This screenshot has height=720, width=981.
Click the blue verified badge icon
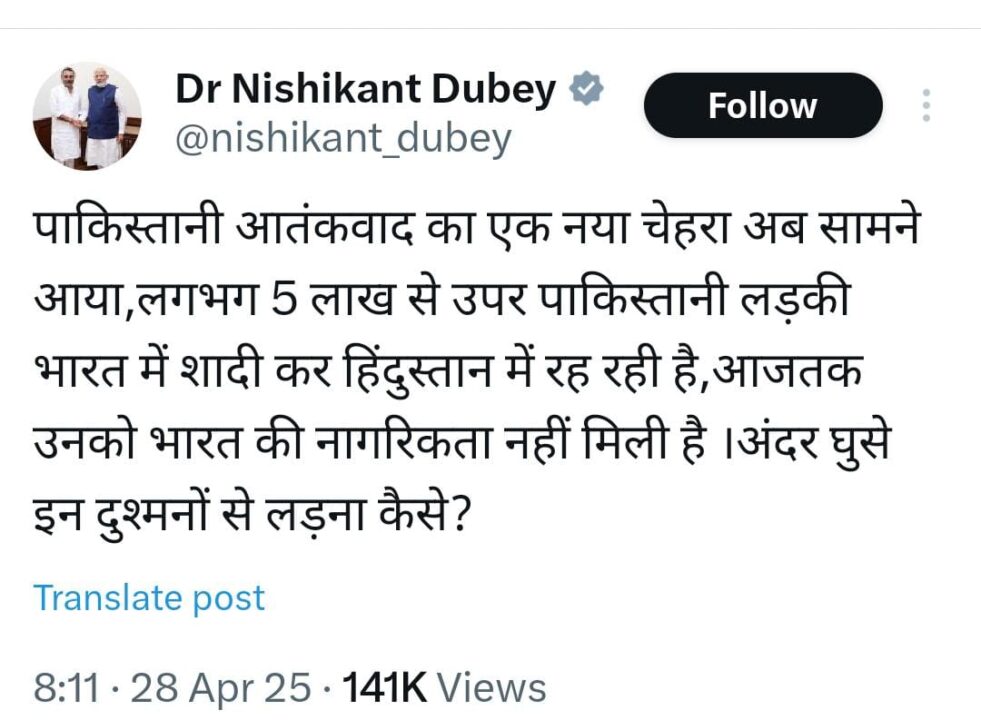[586, 89]
